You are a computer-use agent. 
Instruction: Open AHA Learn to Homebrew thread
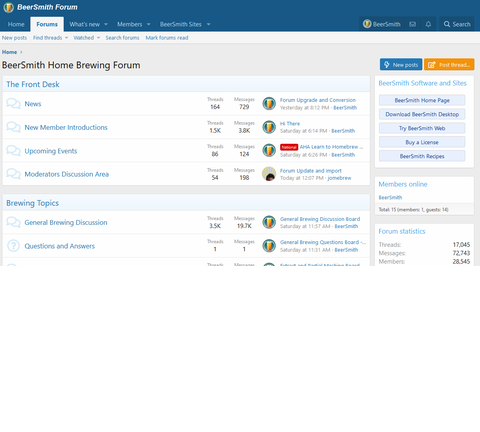point(331,147)
